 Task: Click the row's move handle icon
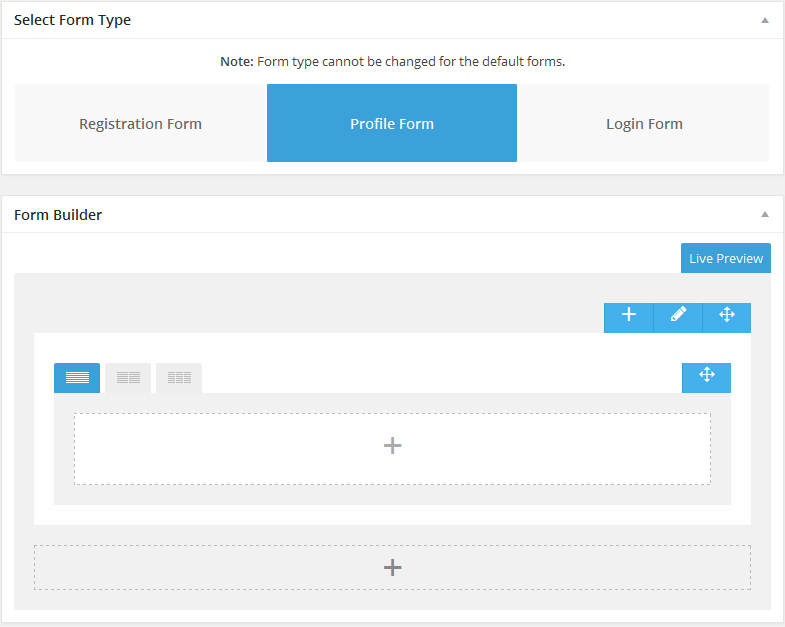tap(727, 315)
